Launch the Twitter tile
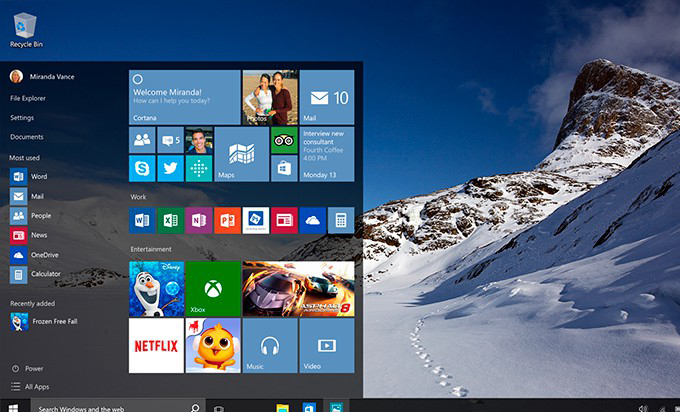The image size is (680, 412). click(170, 168)
